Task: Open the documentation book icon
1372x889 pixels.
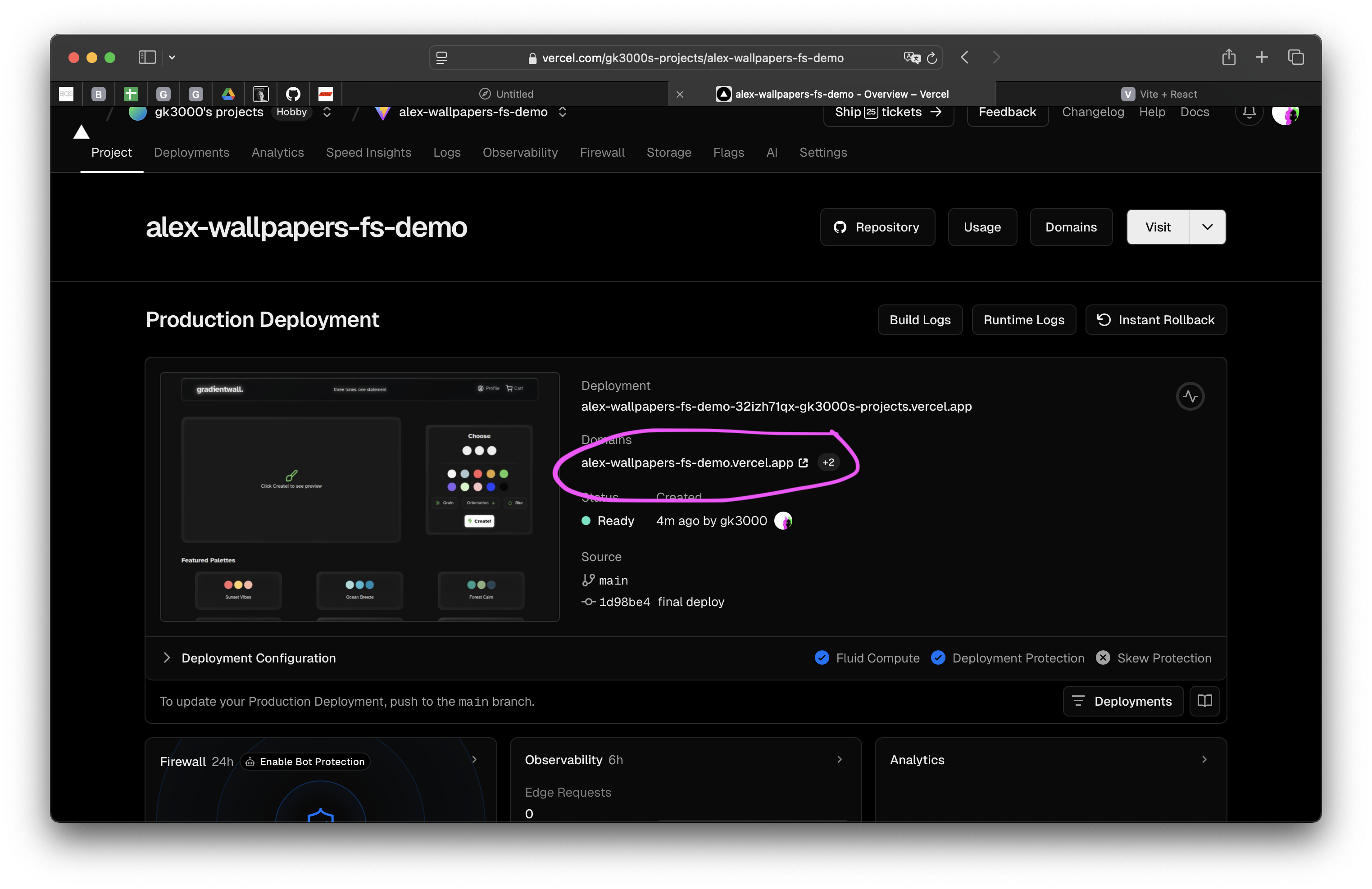Action: tap(1204, 701)
